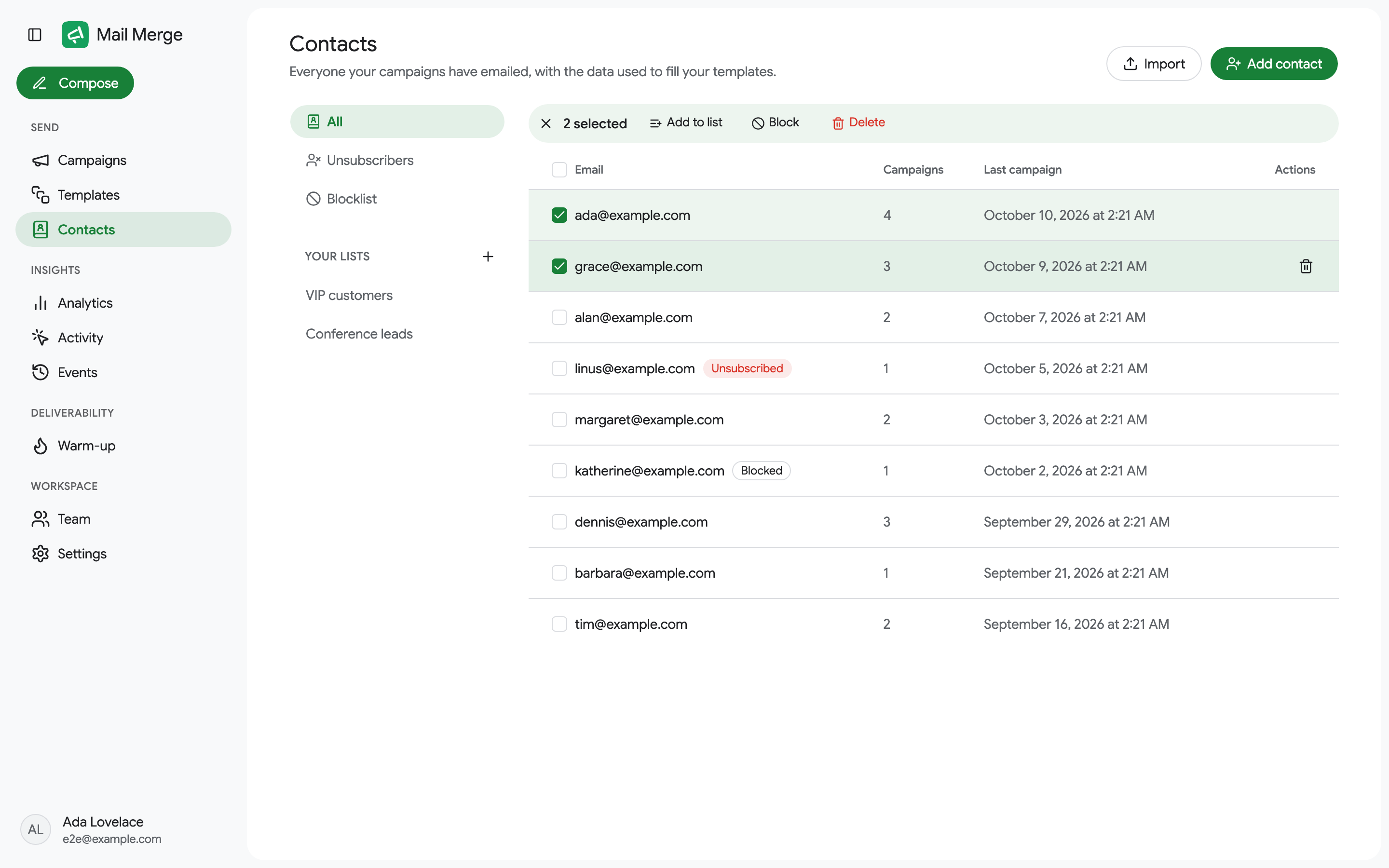
Task: Open Campaigns from the sidebar
Action: (123, 160)
